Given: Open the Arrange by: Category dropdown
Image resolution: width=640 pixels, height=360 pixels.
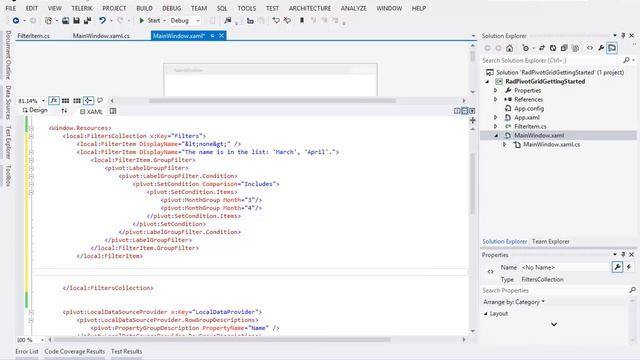Looking at the screenshot, I should pyautogui.click(x=514, y=302).
